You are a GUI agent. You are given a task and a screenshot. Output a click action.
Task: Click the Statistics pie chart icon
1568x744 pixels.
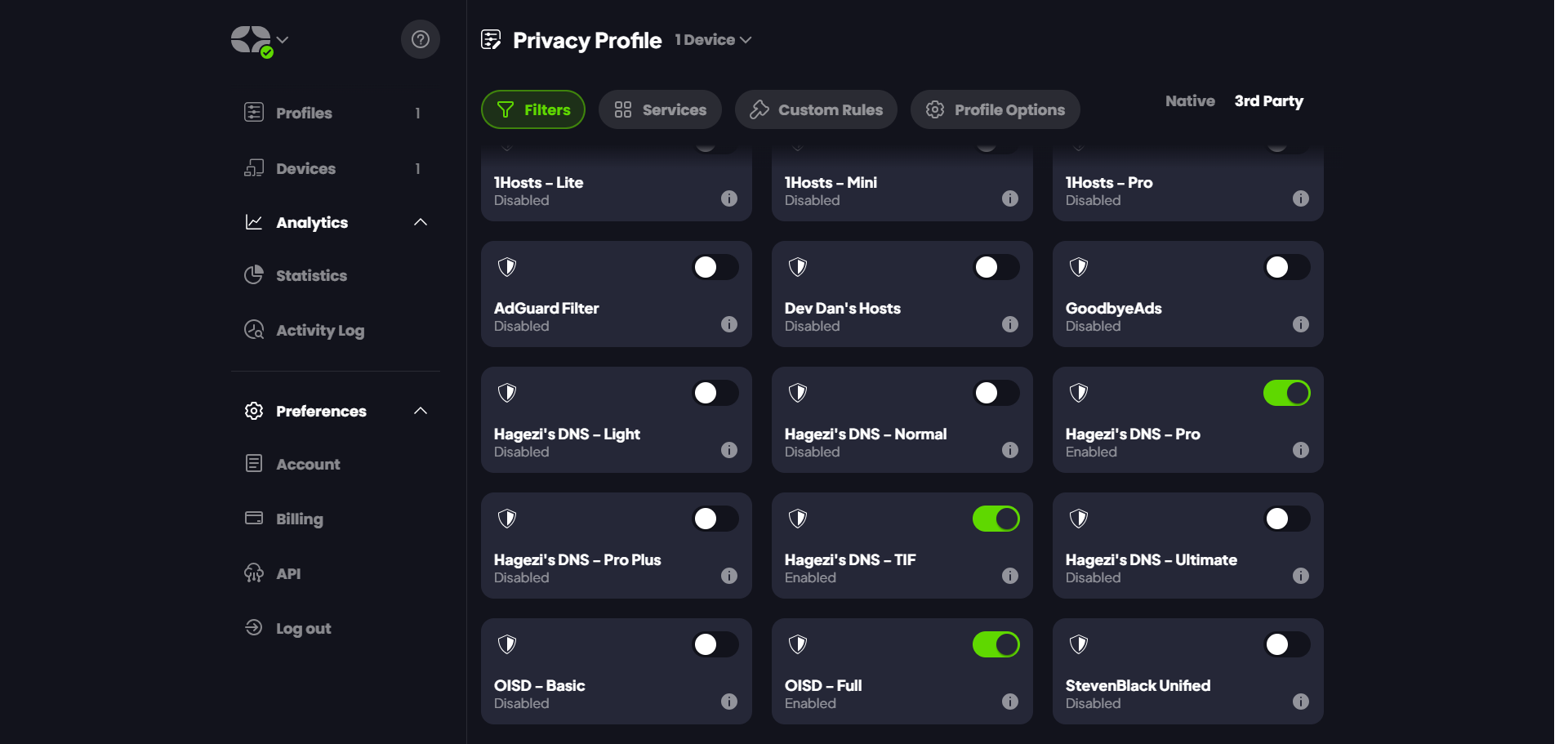point(254,275)
